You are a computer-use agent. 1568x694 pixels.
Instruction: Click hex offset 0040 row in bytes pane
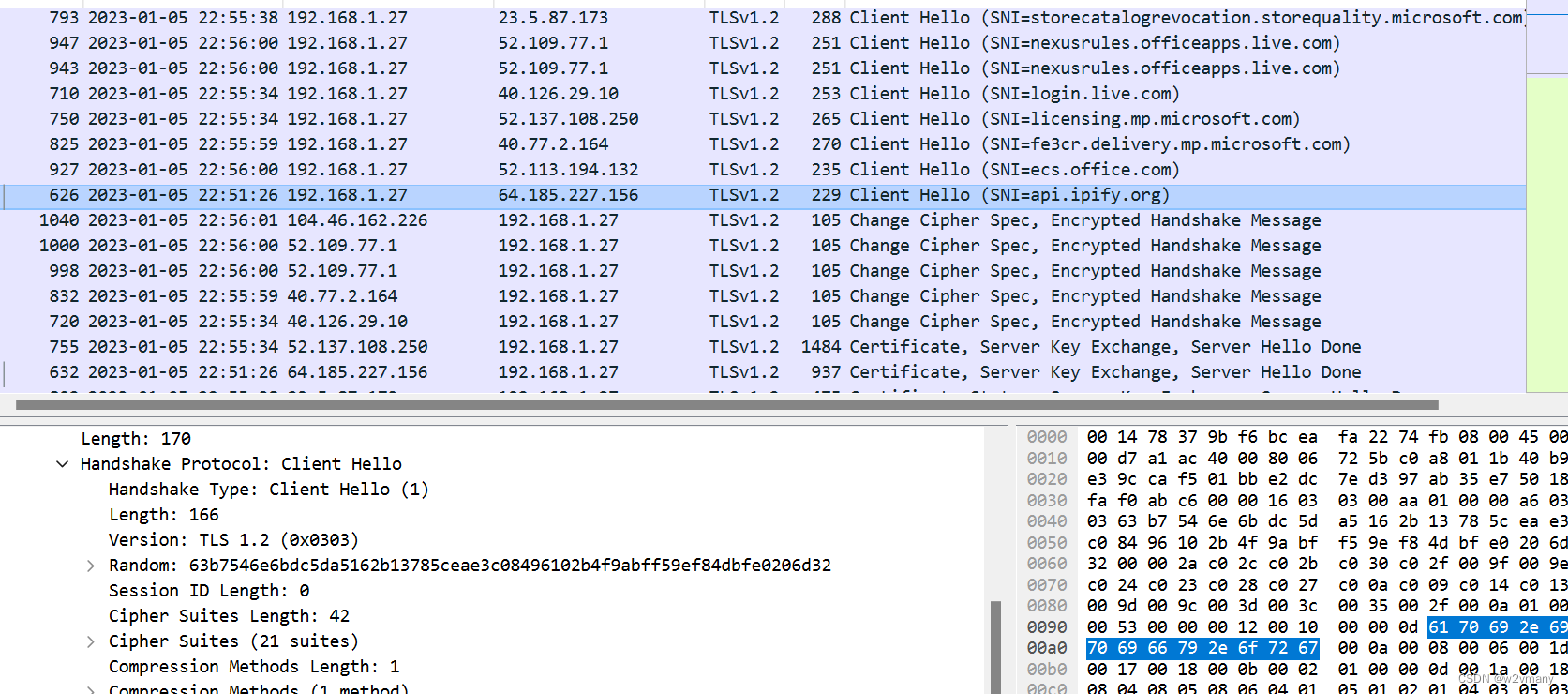pos(1047,521)
